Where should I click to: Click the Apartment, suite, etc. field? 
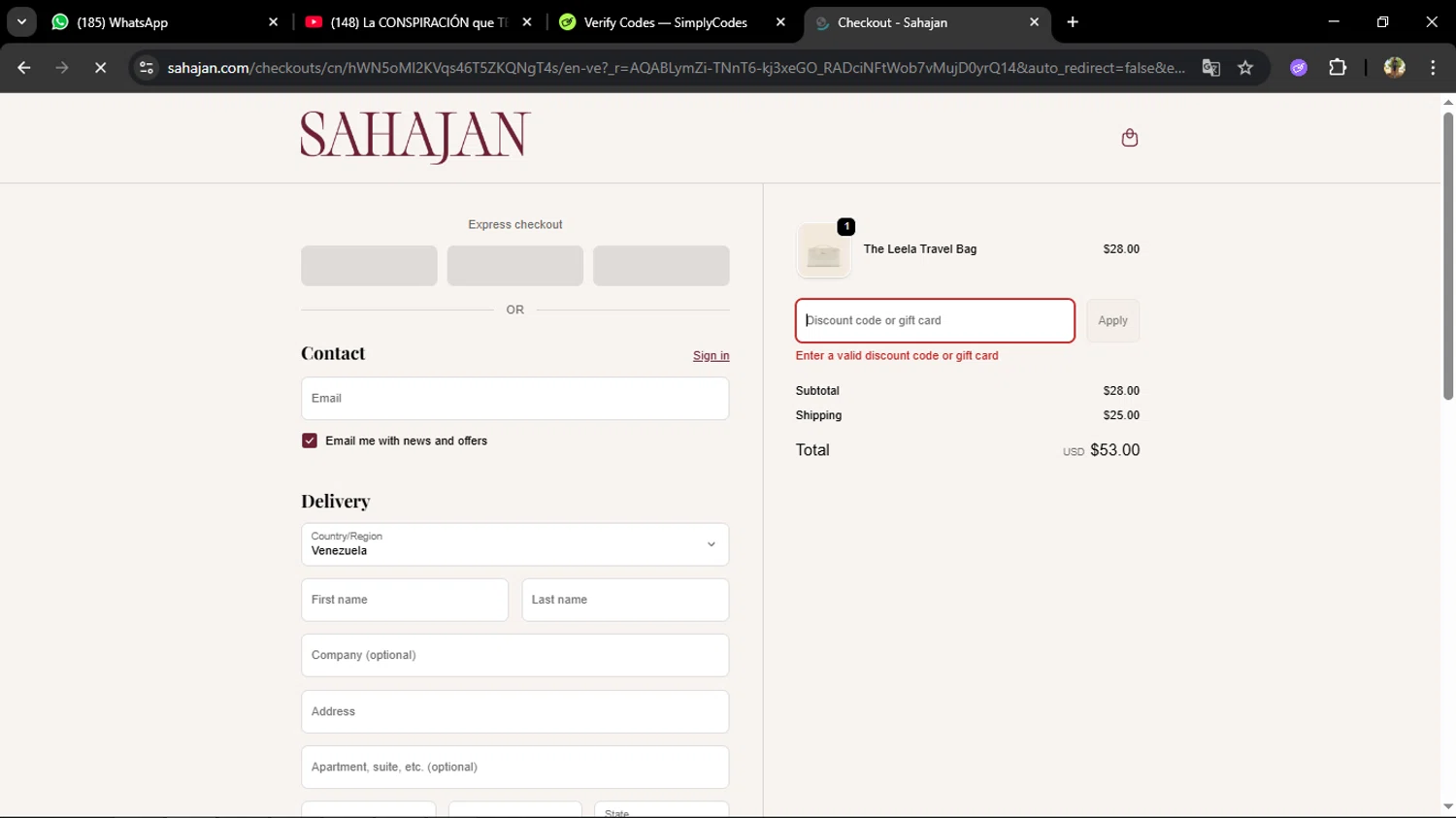[x=514, y=768]
